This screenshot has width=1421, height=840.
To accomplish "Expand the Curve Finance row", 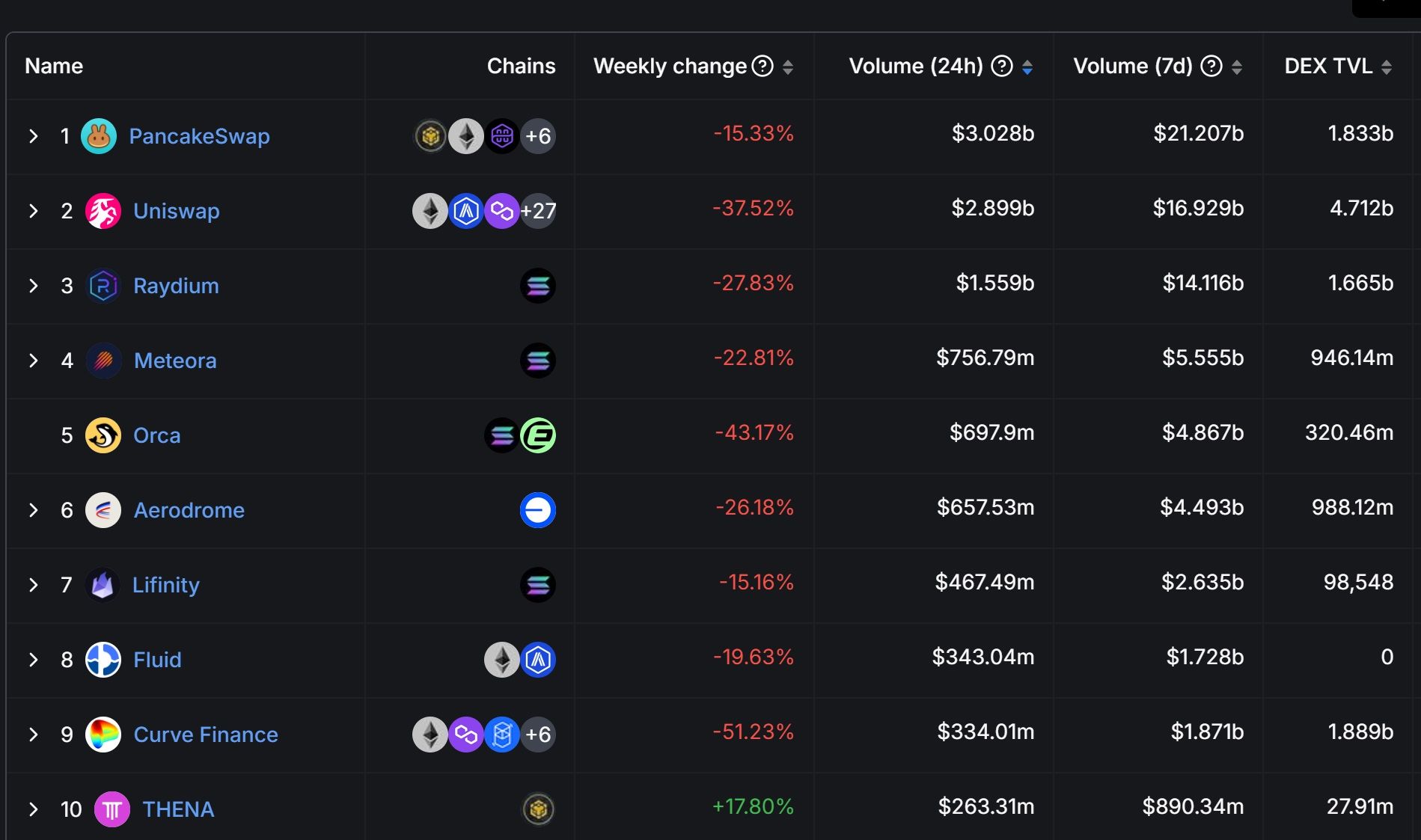I will coord(33,735).
